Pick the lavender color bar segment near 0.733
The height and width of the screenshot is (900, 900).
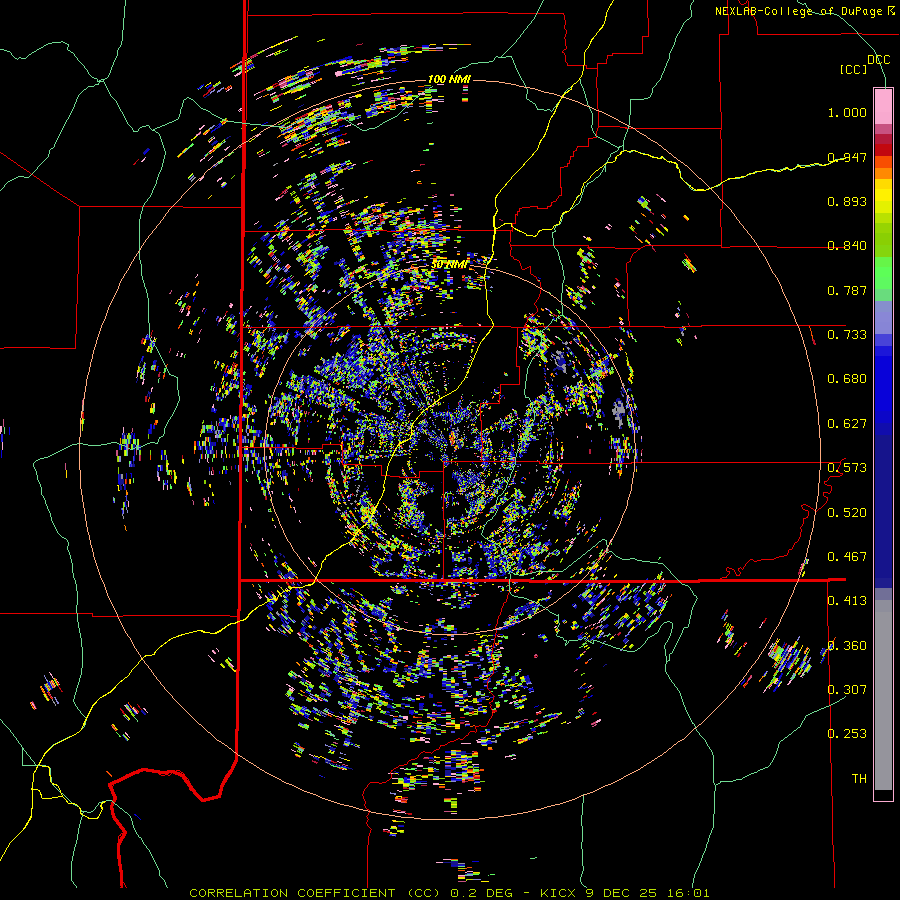click(883, 317)
